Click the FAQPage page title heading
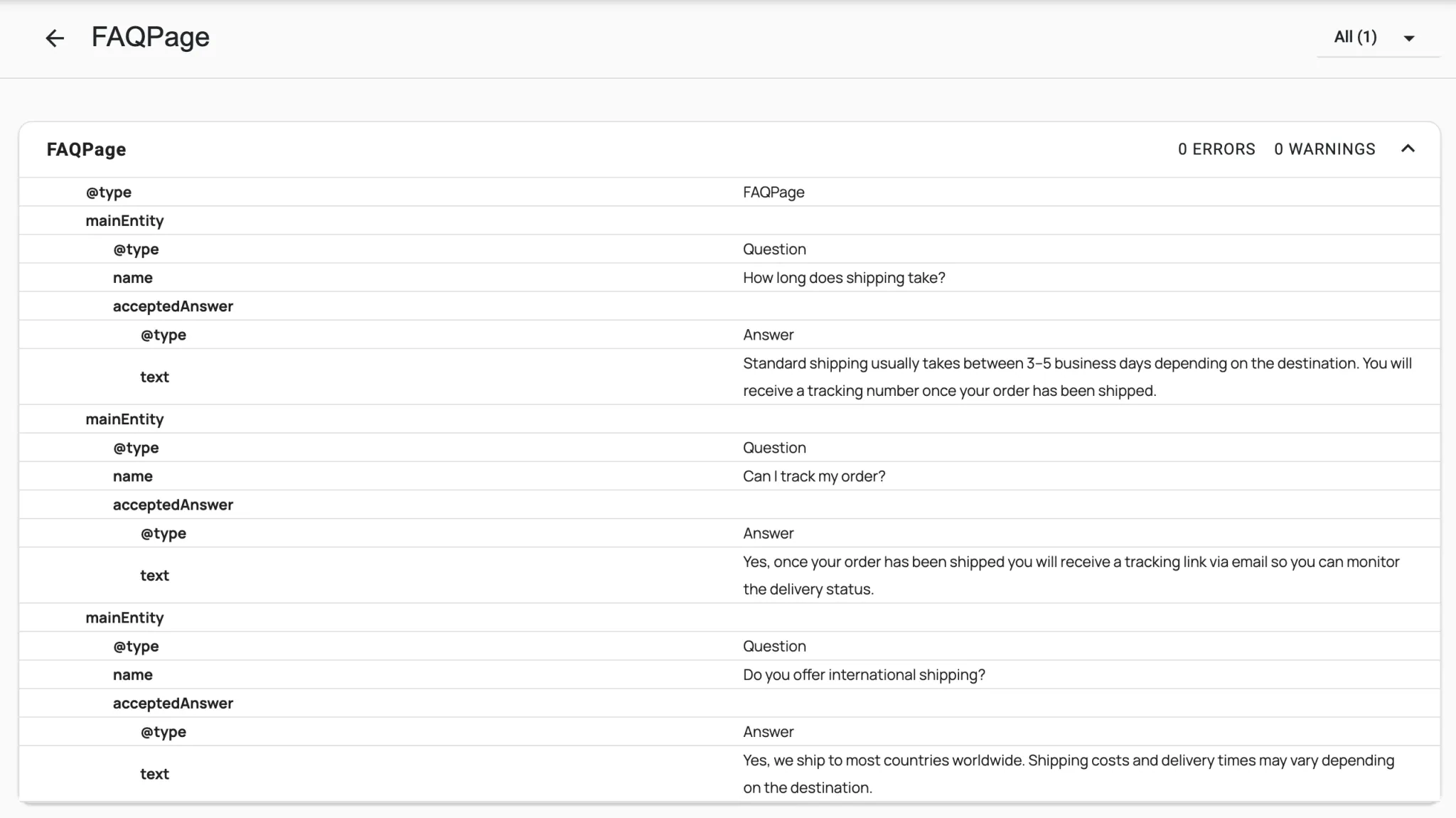Viewport: 1456px width, 818px height. (x=150, y=37)
